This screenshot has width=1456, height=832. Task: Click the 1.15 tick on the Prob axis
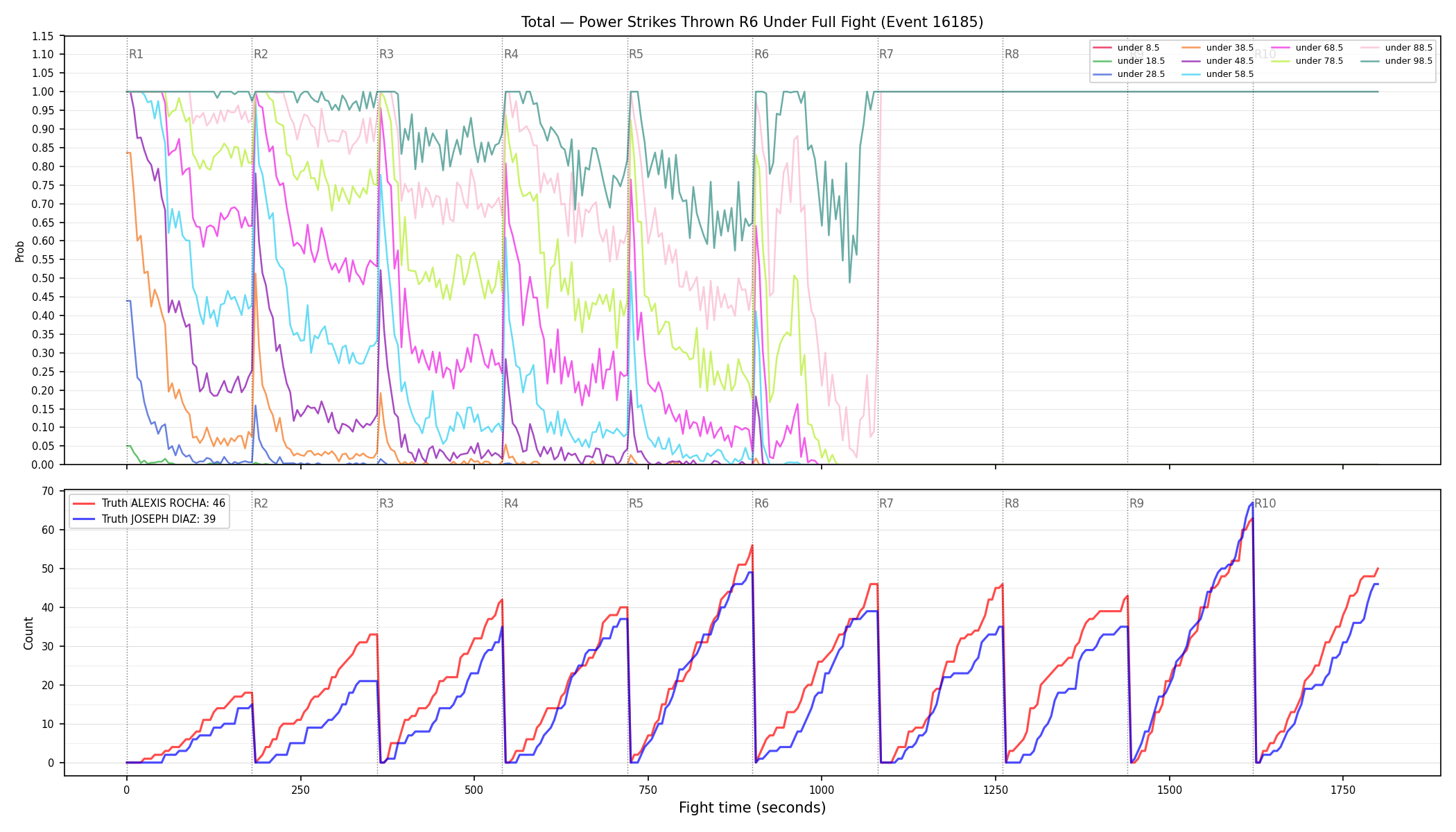coord(42,36)
